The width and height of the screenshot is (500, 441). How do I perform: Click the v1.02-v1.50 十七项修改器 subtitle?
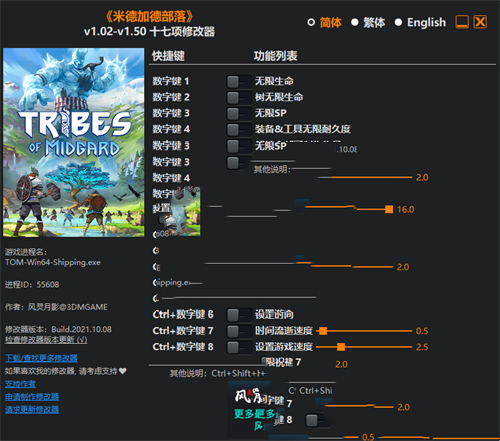(x=149, y=32)
